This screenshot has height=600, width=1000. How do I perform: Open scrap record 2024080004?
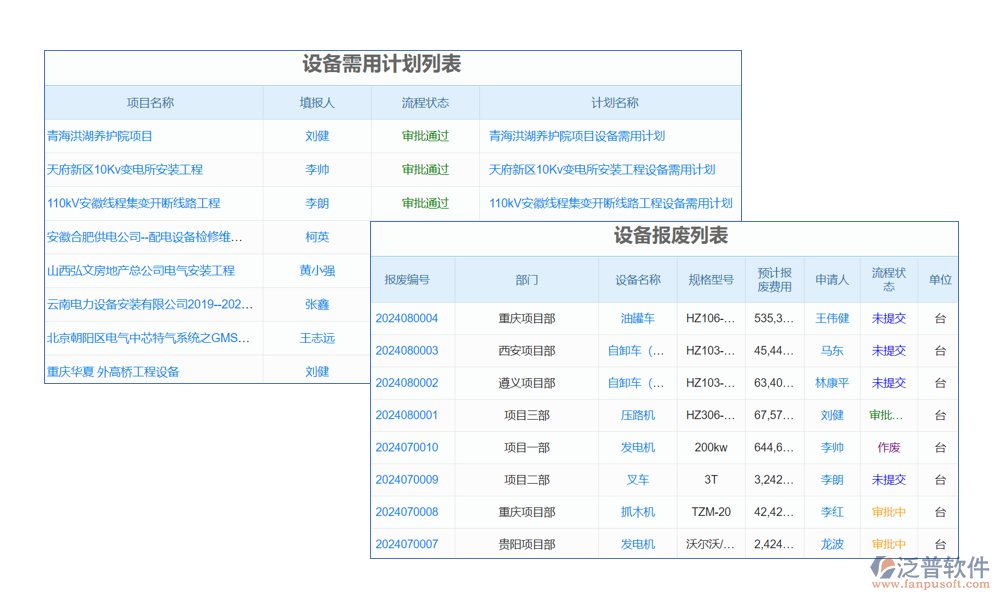pyautogui.click(x=407, y=319)
